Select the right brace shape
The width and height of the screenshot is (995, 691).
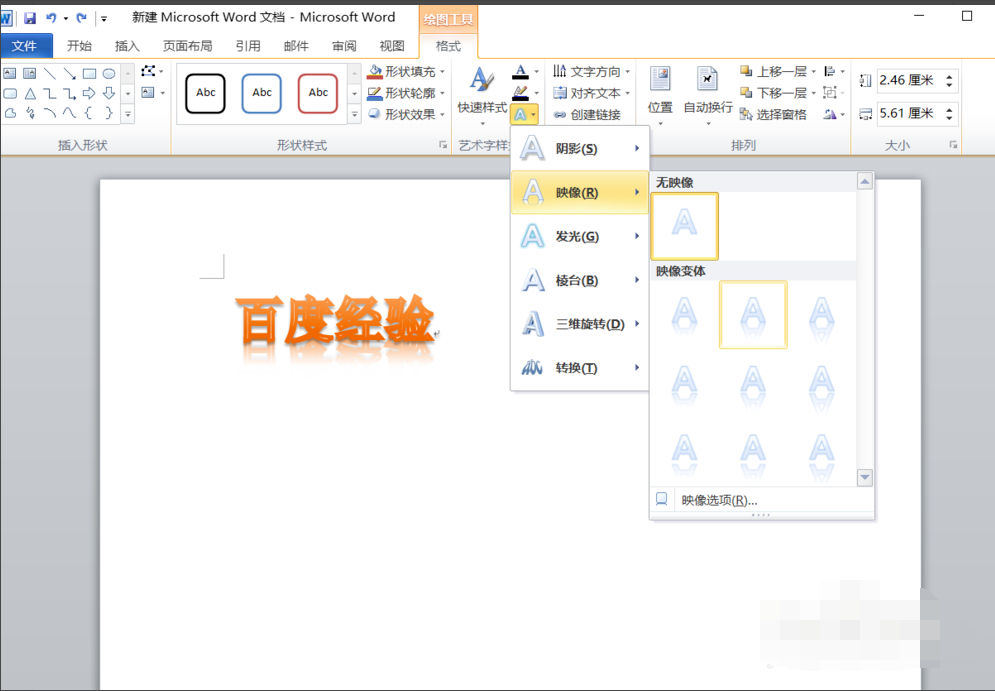[x=109, y=113]
